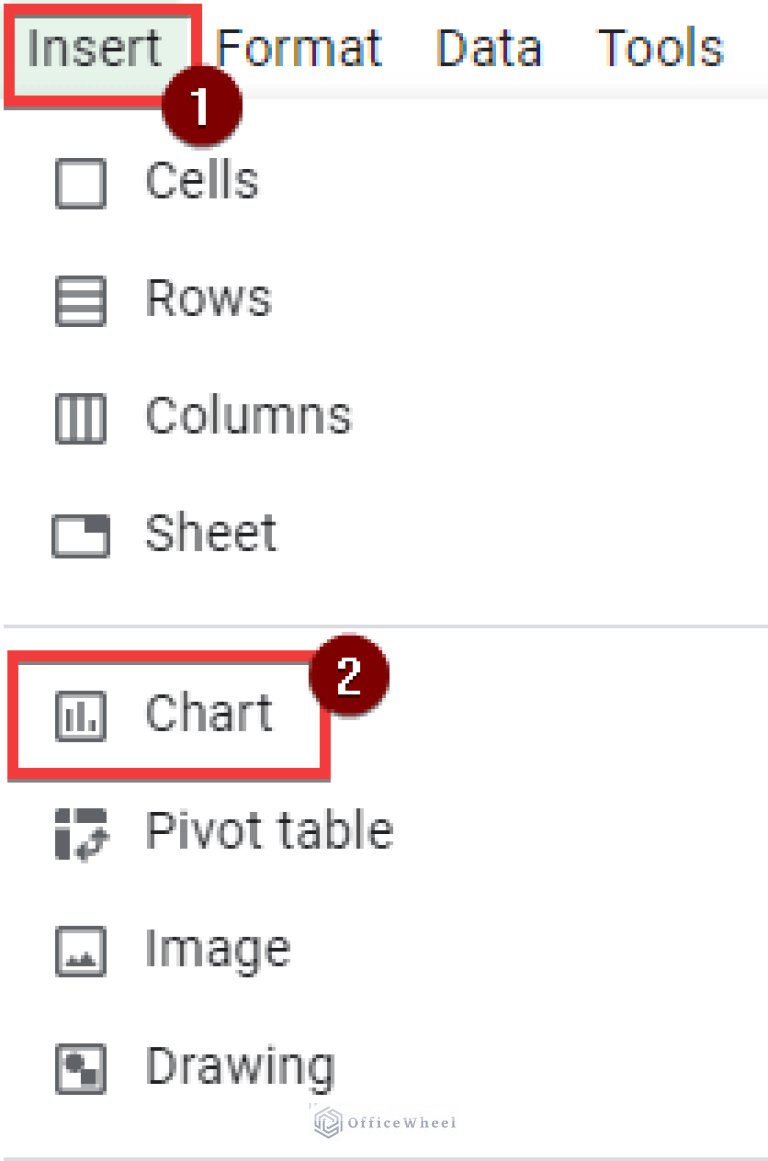The height and width of the screenshot is (1161, 768).
Task: Open the Tools menu
Action: [x=660, y=47]
